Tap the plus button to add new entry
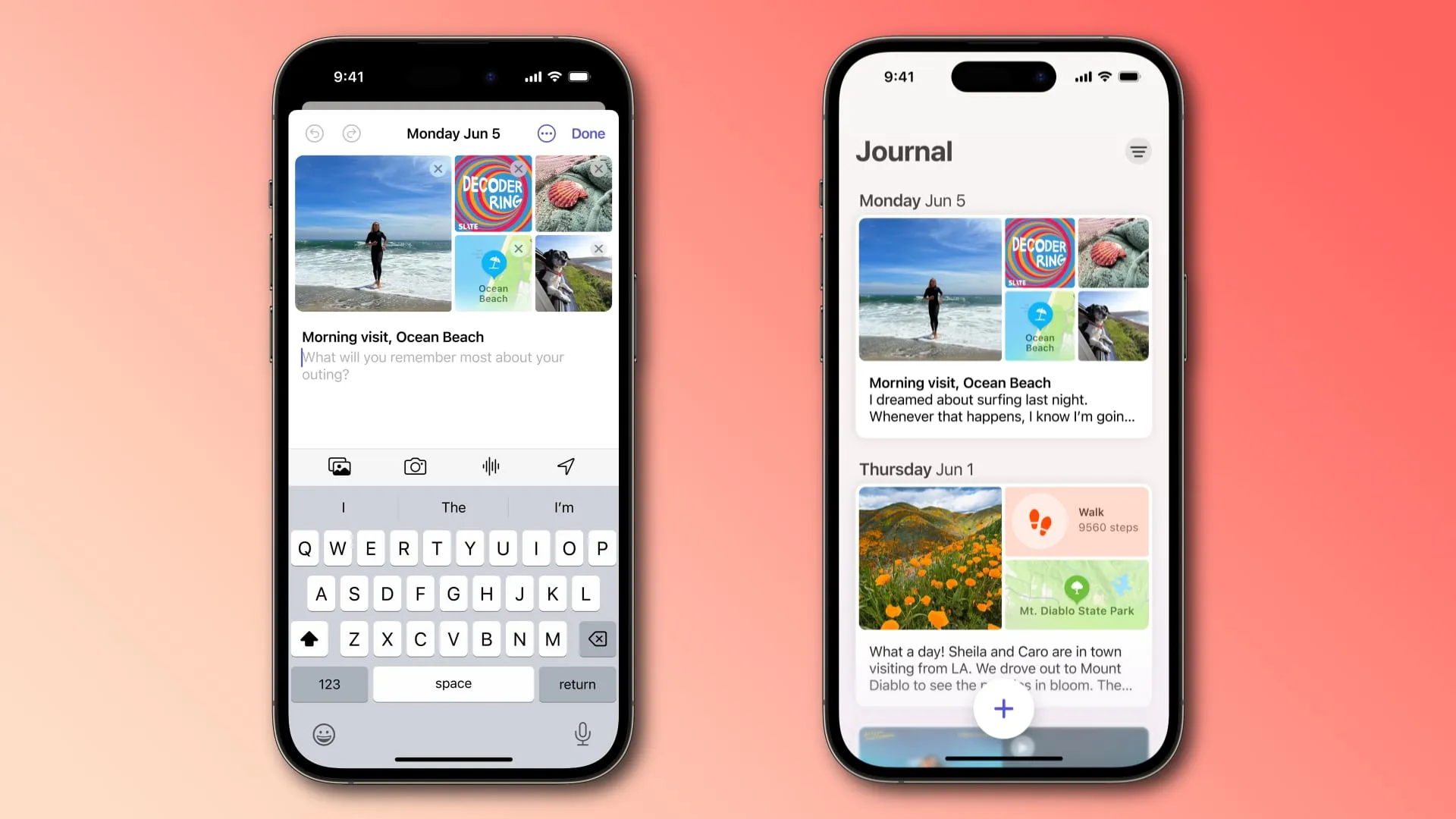The image size is (1456, 819). click(1003, 710)
